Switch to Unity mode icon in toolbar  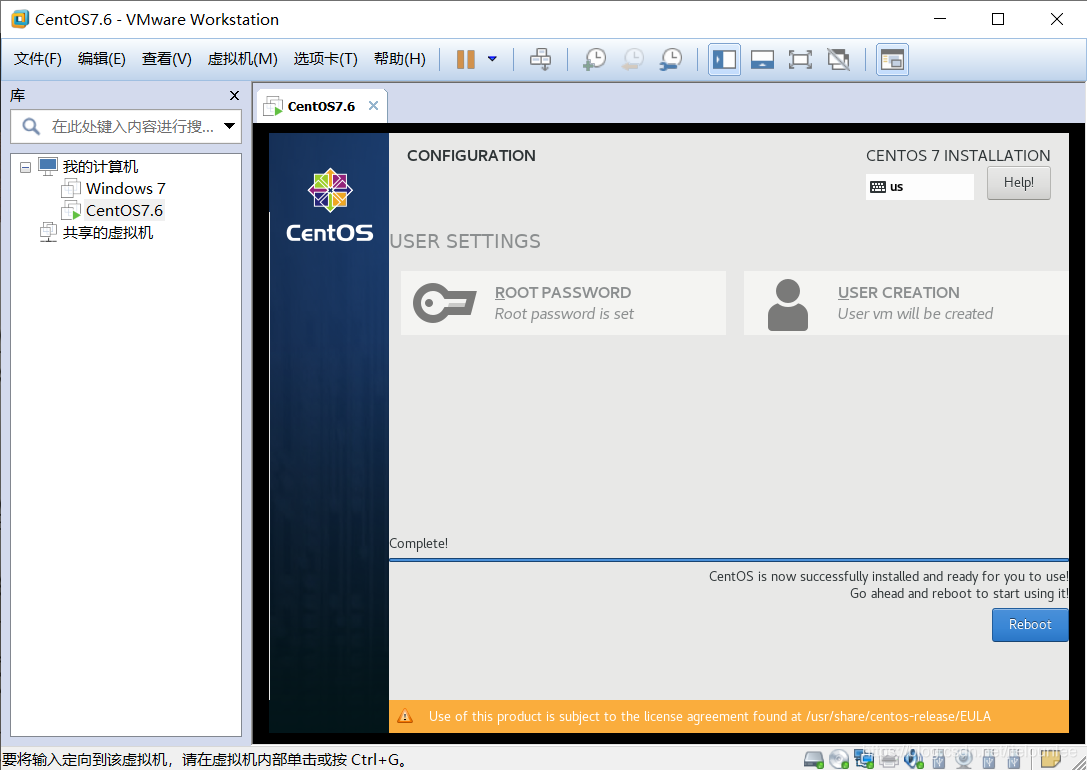(x=839, y=59)
